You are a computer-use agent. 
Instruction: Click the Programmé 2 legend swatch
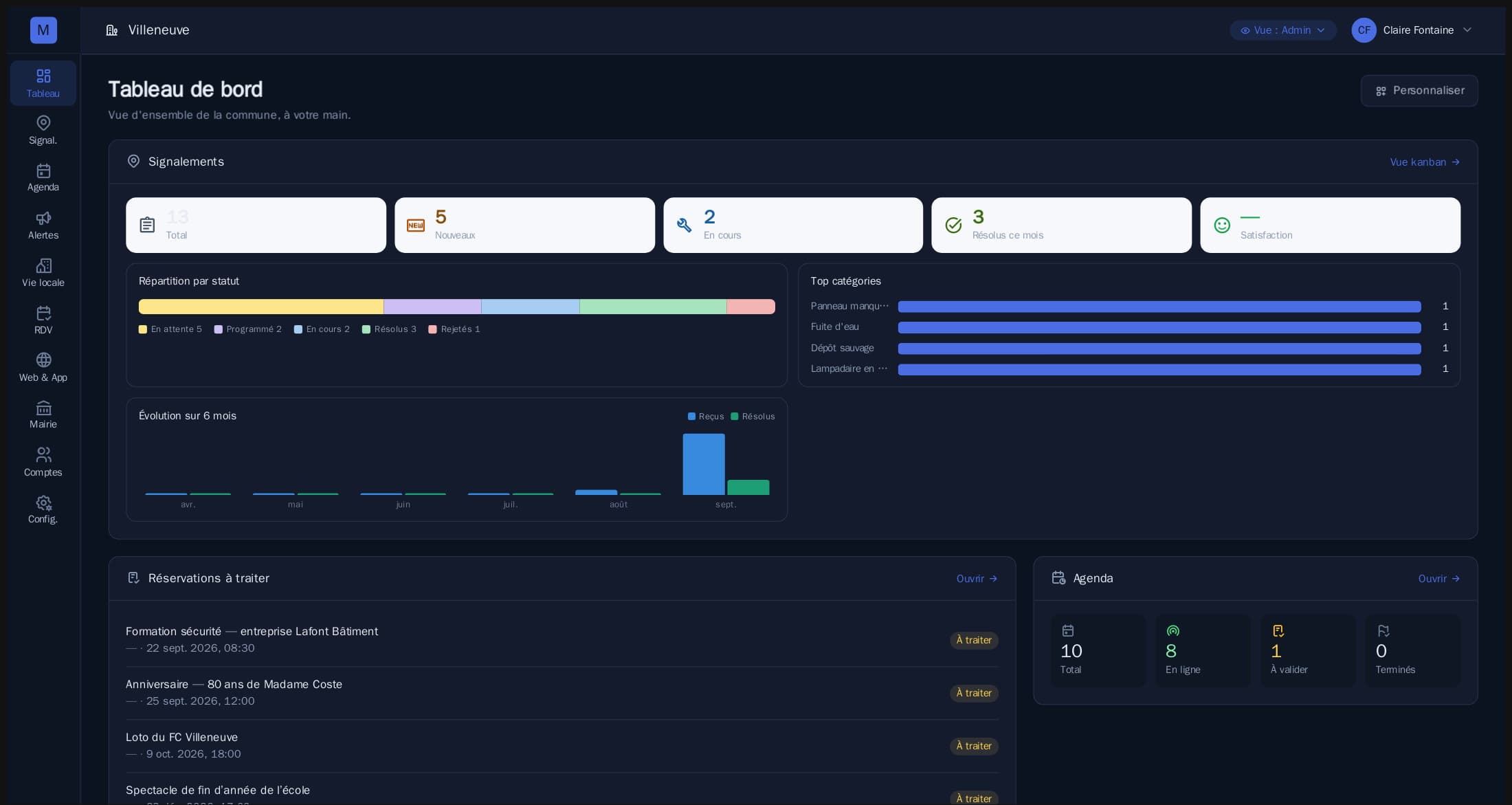pos(219,329)
